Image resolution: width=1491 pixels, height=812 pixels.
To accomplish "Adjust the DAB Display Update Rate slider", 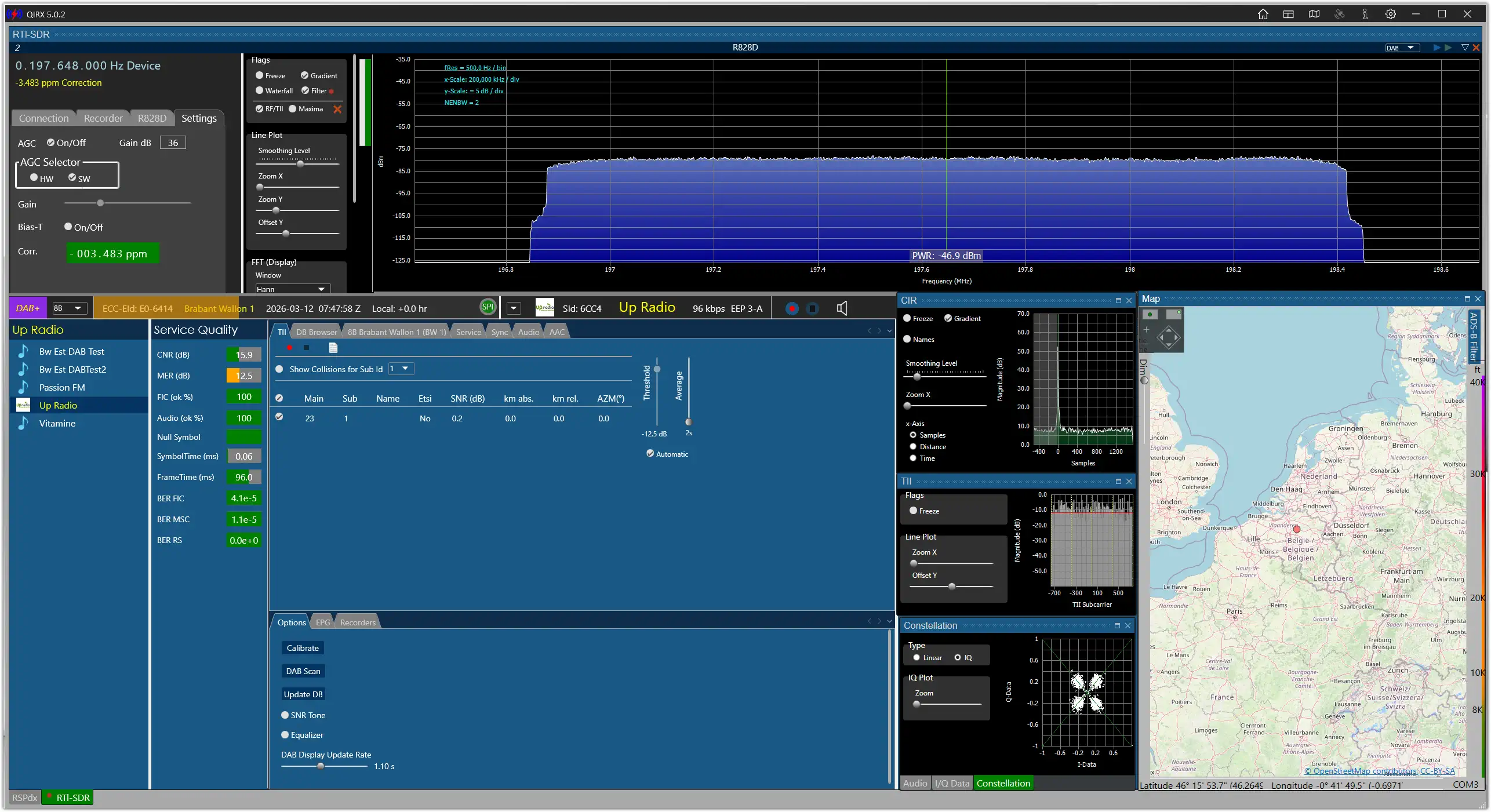I will 321,766.
